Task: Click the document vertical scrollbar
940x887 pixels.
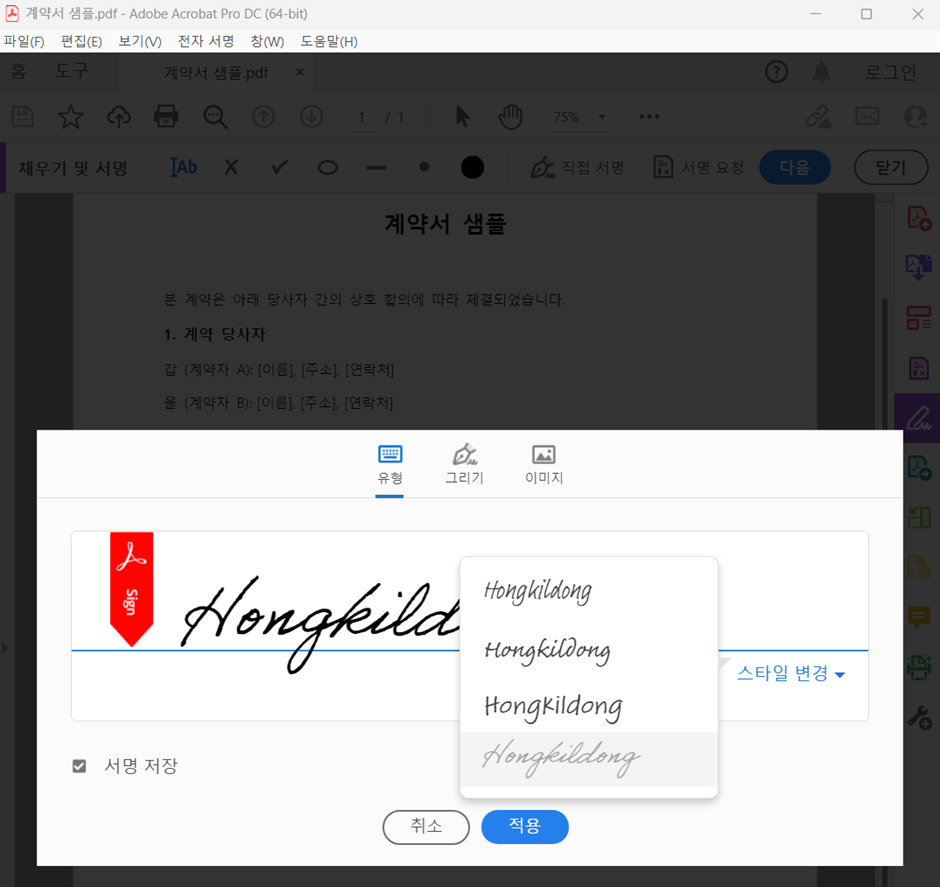Action: (x=885, y=364)
